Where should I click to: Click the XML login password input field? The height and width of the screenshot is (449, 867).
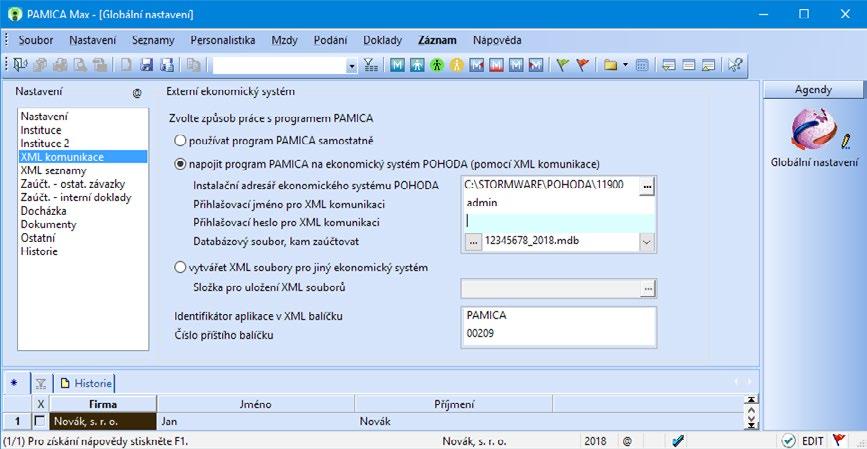click(558, 221)
